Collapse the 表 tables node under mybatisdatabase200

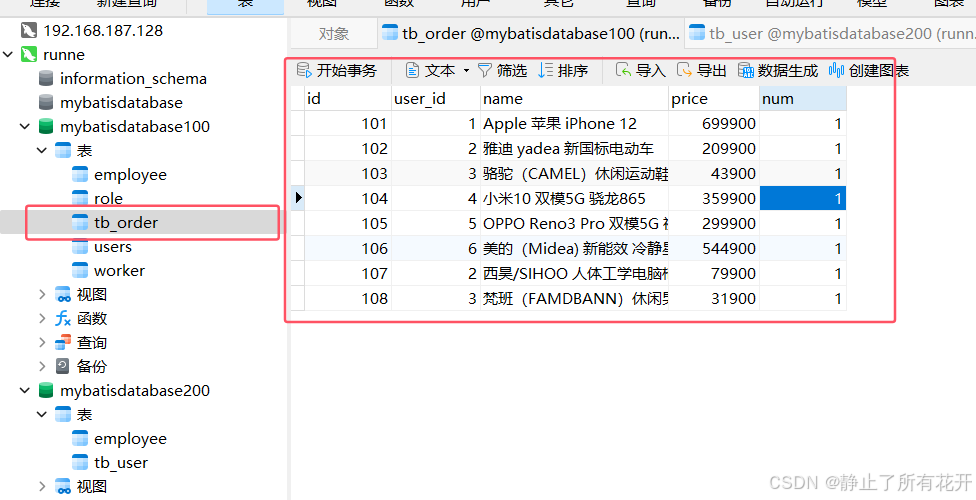(42, 415)
